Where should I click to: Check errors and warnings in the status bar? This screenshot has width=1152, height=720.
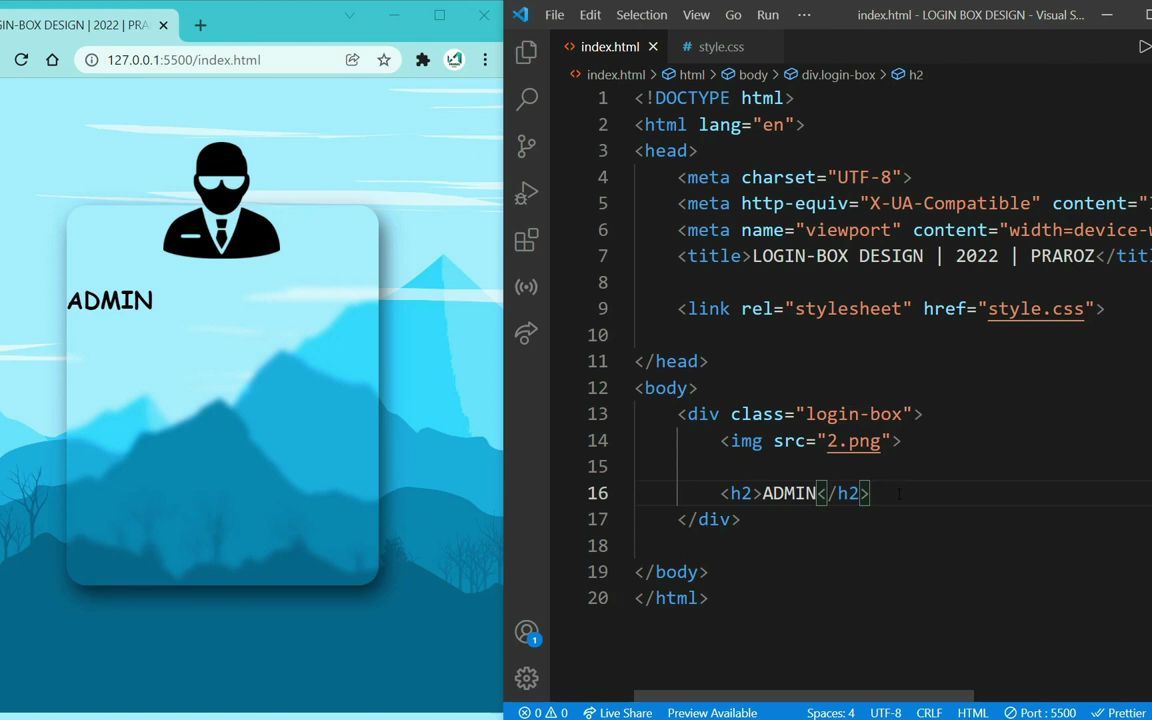(541, 712)
